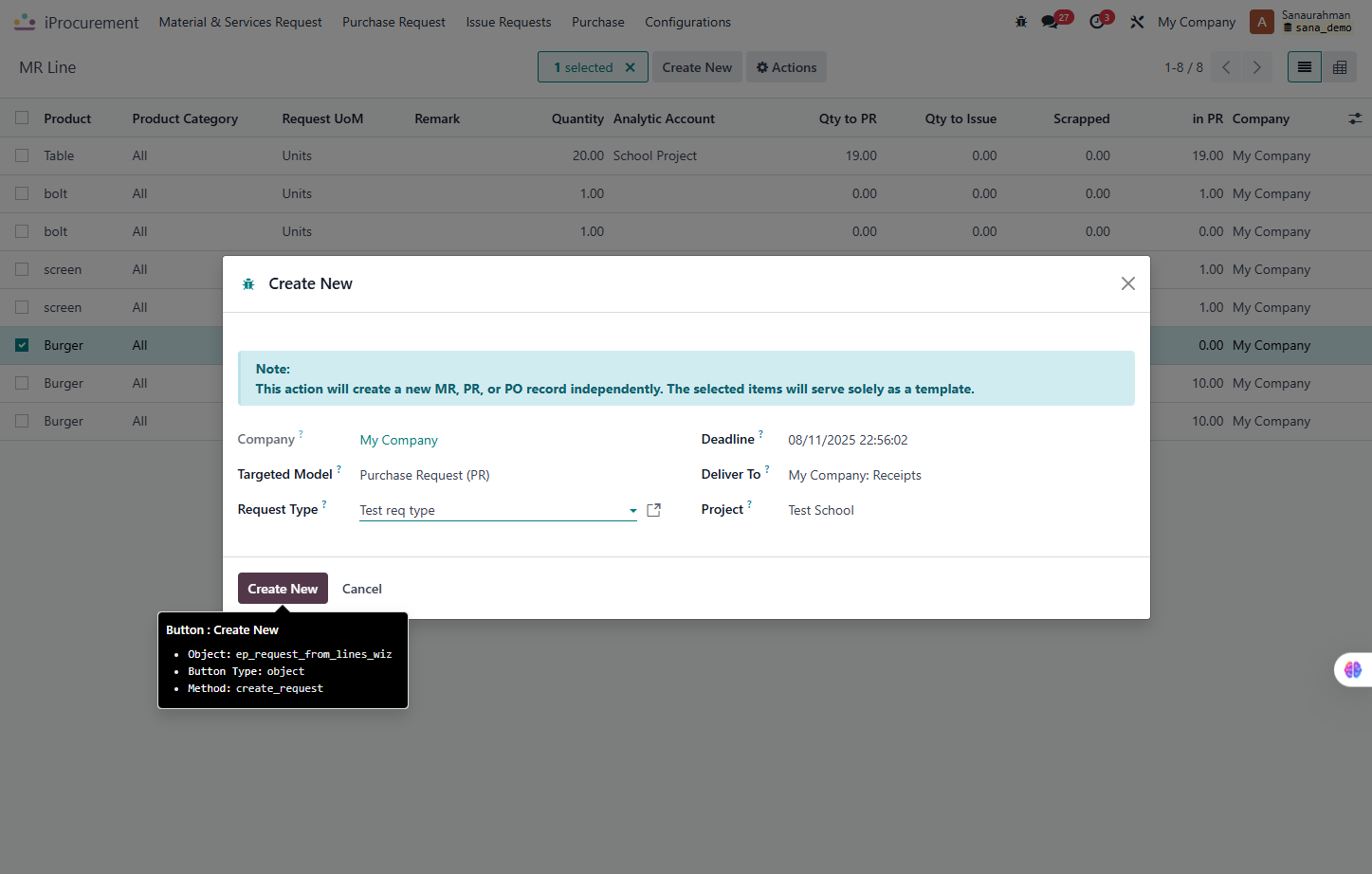The width and height of the screenshot is (1372, 874).
Task: Click the debug bug icon in navbar
Action: [1021, 22]
